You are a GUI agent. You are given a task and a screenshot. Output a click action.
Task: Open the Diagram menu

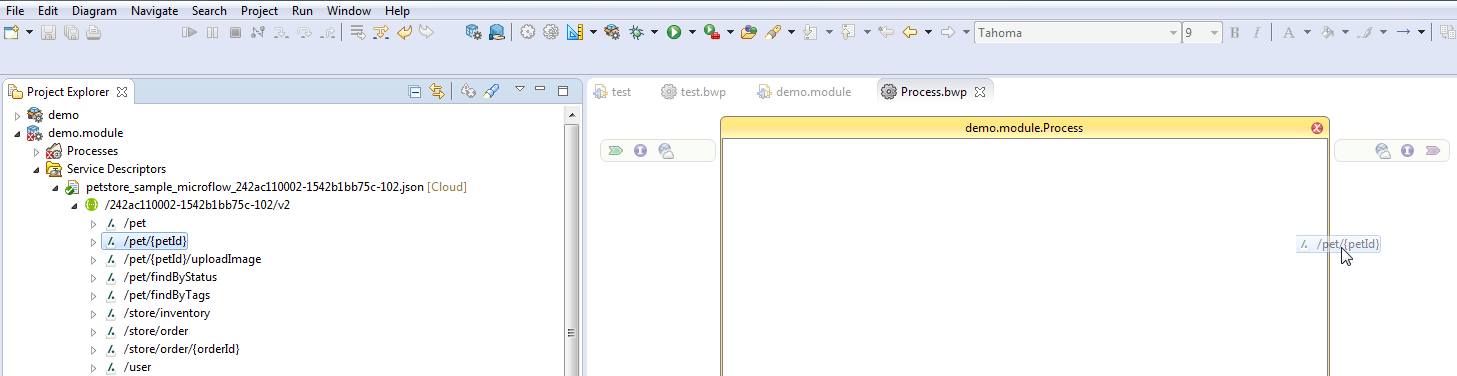tap(94, 10)
